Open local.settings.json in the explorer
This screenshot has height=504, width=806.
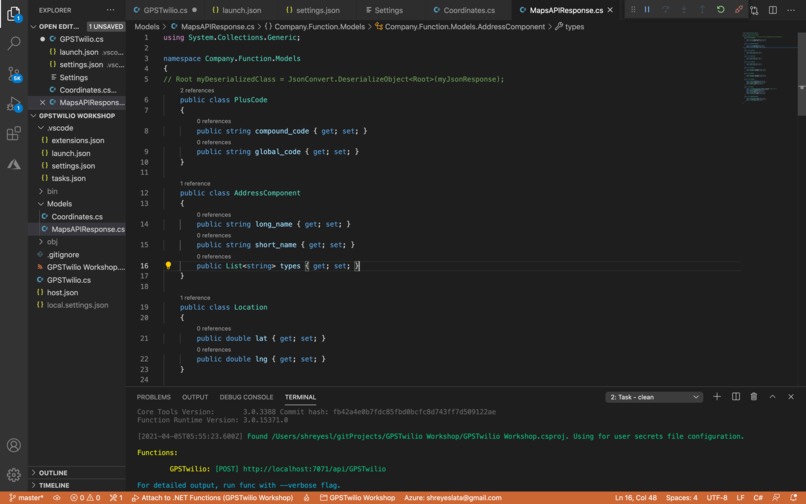(x=77, y=305)
